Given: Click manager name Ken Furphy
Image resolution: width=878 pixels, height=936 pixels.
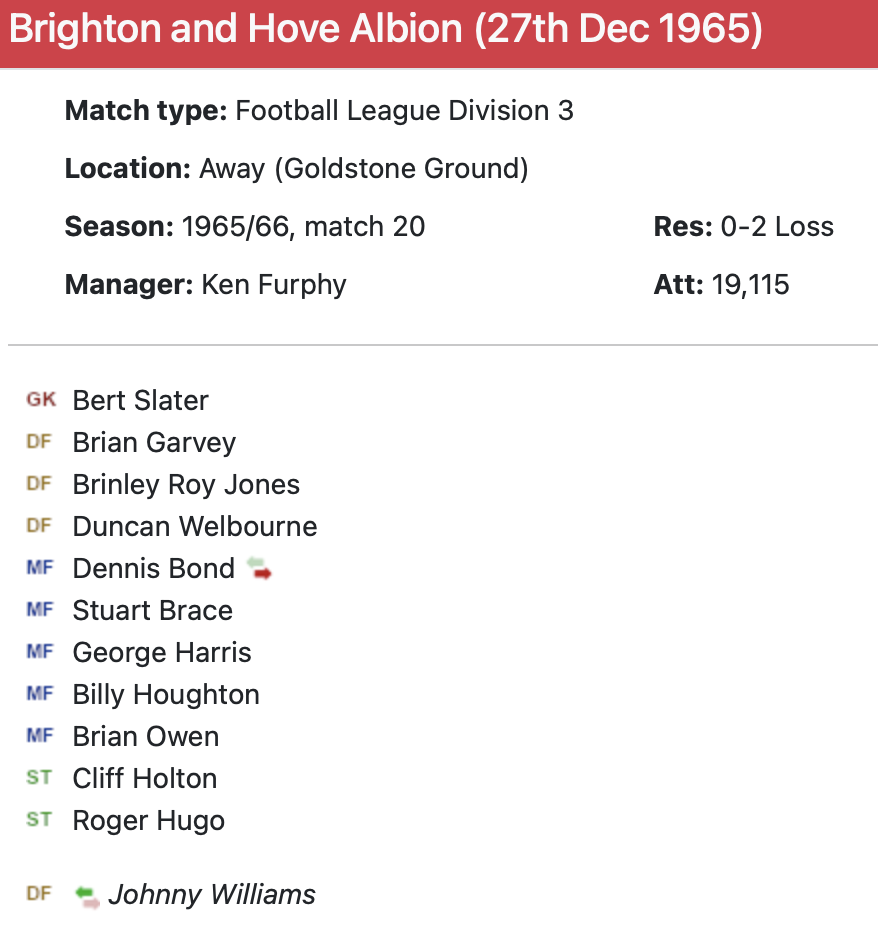Looking at the screenshot, I should pyautogui.click(x=274, y=284).
